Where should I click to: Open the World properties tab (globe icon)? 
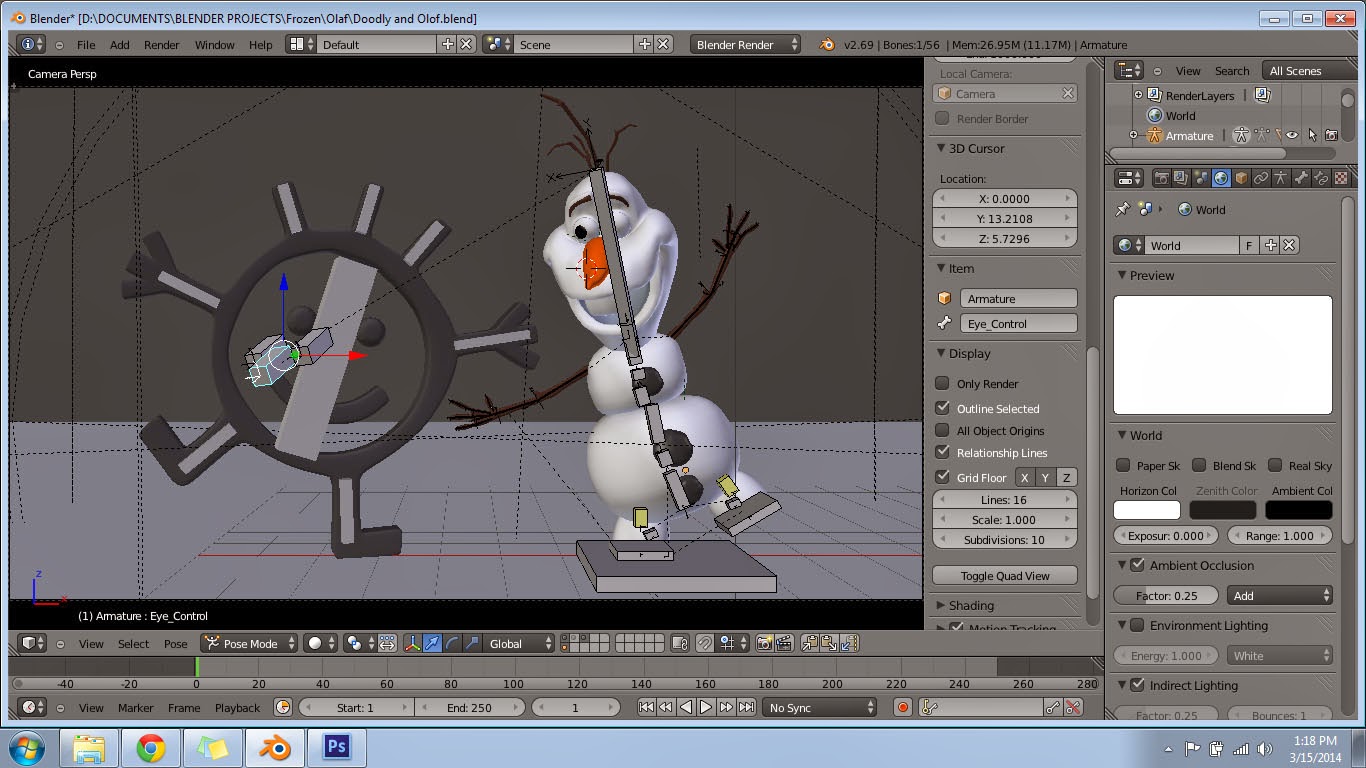1221,179
